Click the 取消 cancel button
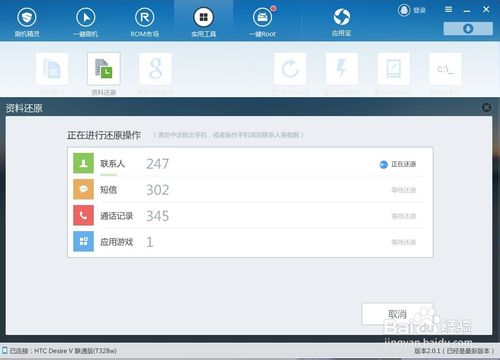The image size is (500, 360). [x=397, y=314]
